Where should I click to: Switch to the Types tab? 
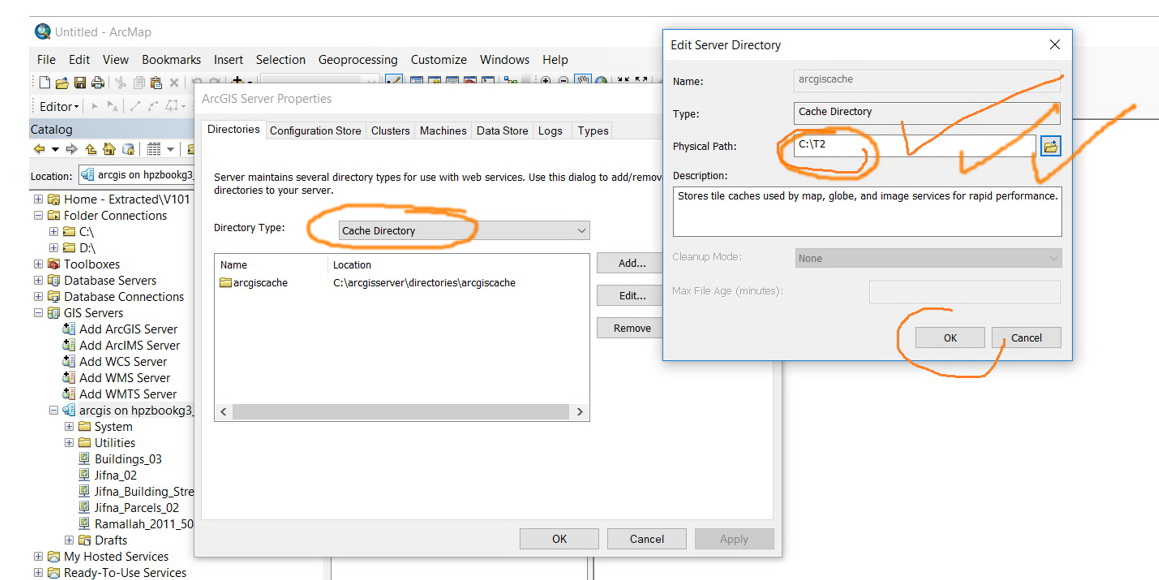pyautogui.click(x=593, y=131)
